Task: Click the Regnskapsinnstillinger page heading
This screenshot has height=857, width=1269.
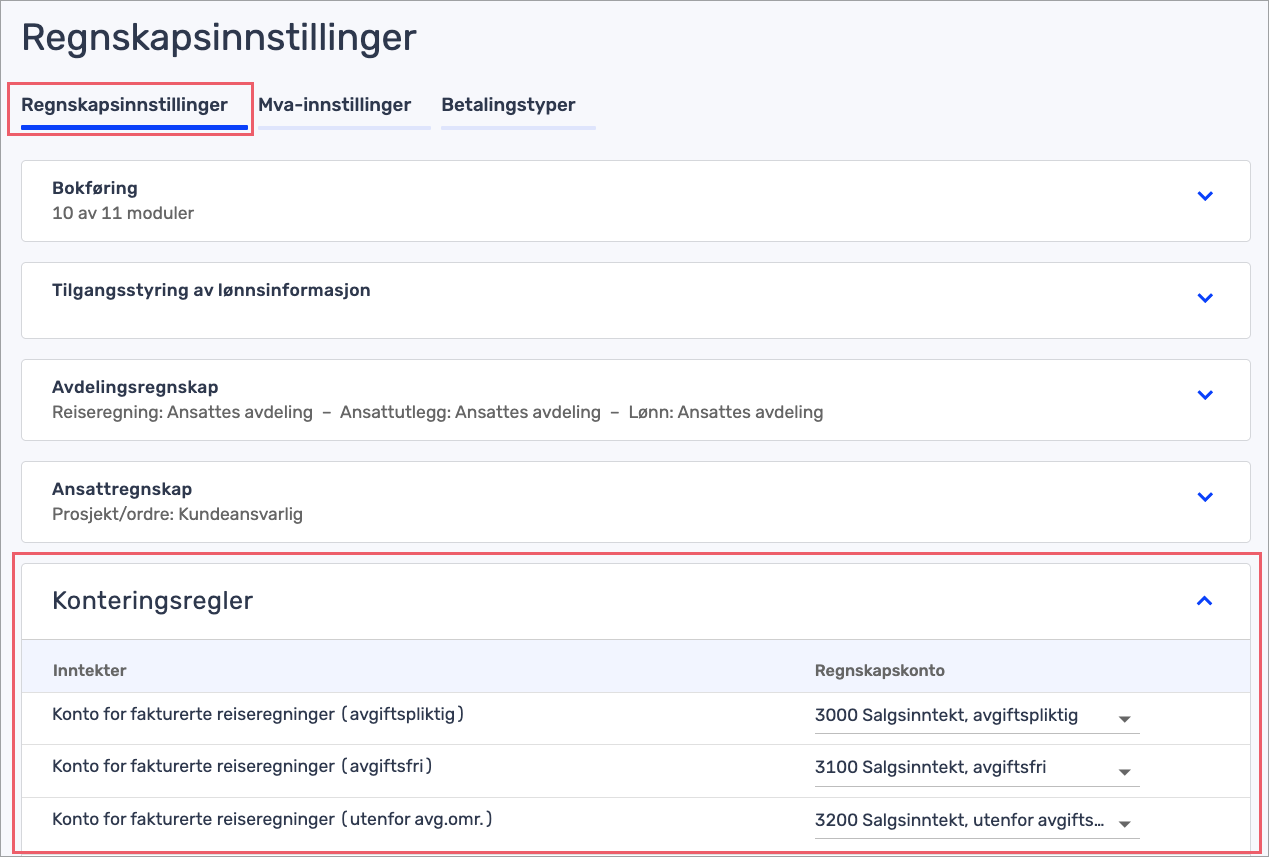Action: [217, 37]
